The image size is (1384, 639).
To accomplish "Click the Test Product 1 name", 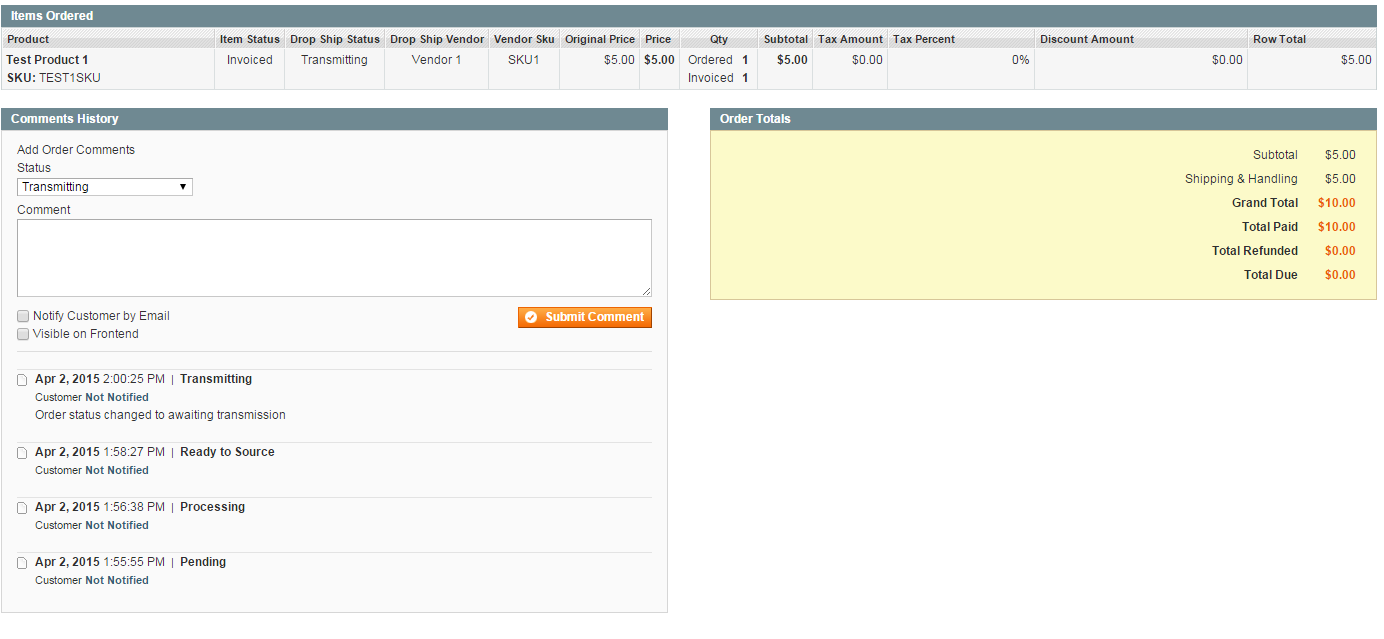I will (47, 60).
